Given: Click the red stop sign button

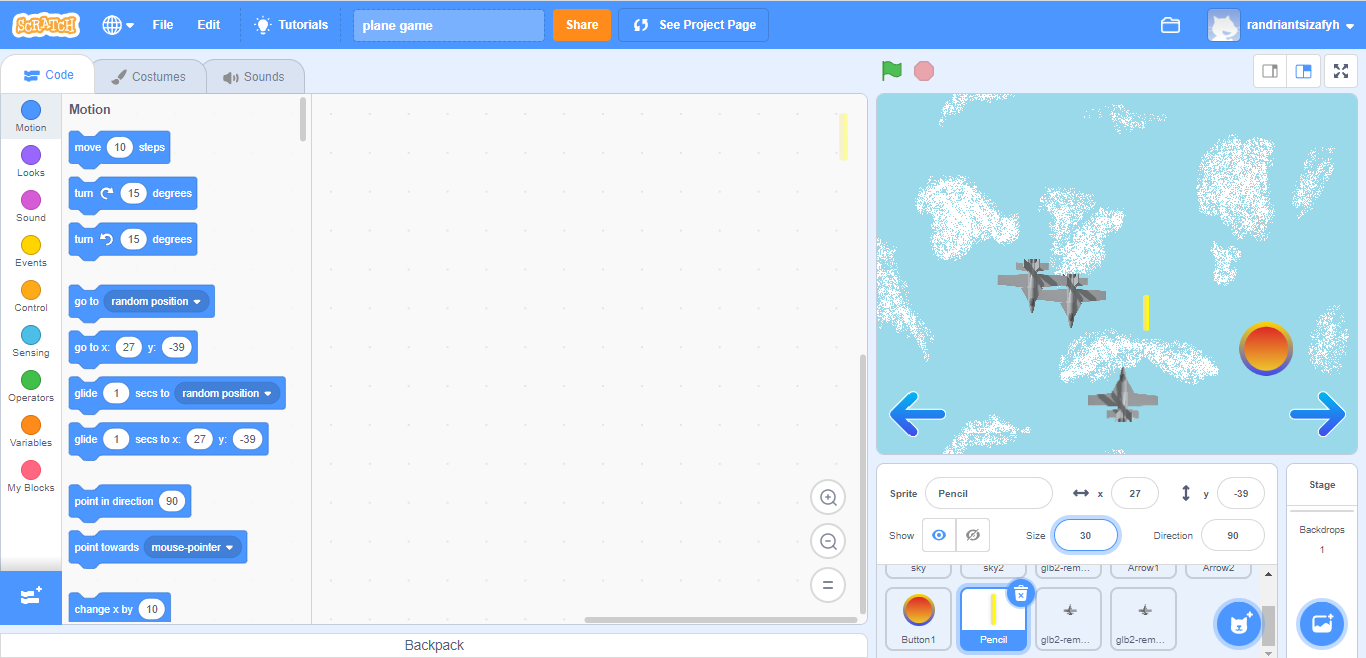Looking at the screenshot, I should [x=924, y=71].
